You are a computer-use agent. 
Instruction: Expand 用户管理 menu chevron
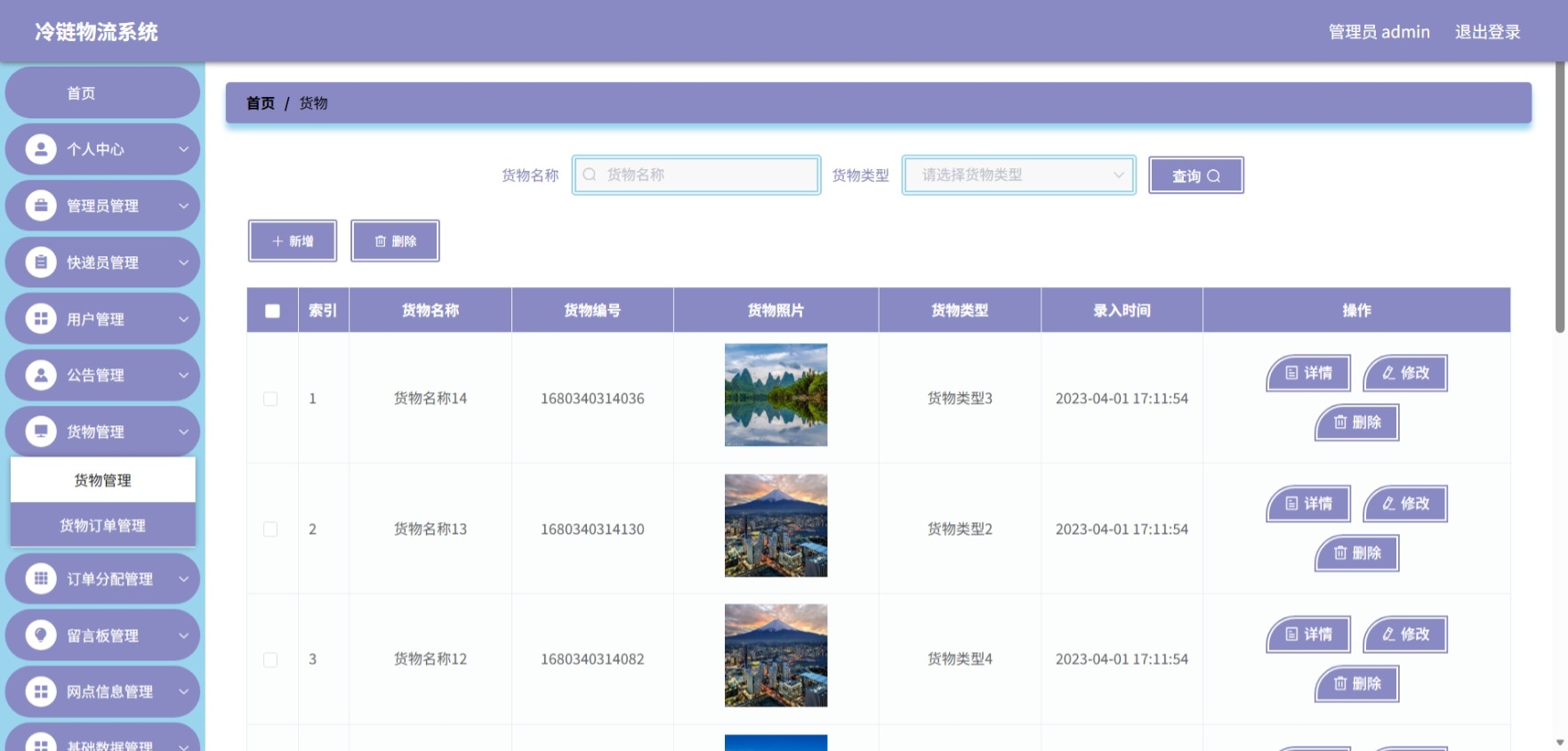point(184,319)
